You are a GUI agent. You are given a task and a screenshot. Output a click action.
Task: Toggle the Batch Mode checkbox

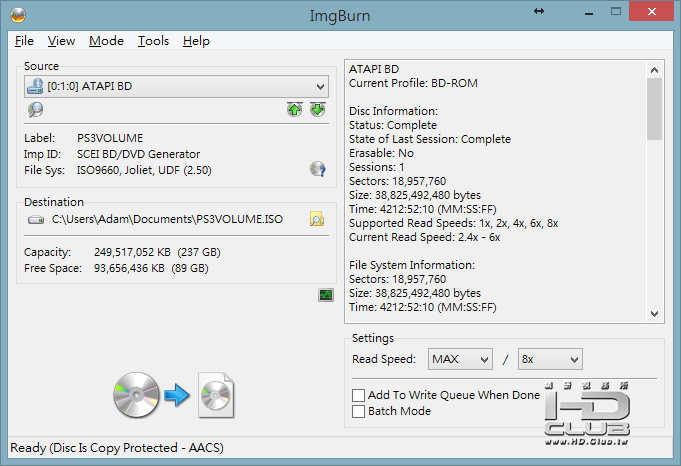pos(358,411)
